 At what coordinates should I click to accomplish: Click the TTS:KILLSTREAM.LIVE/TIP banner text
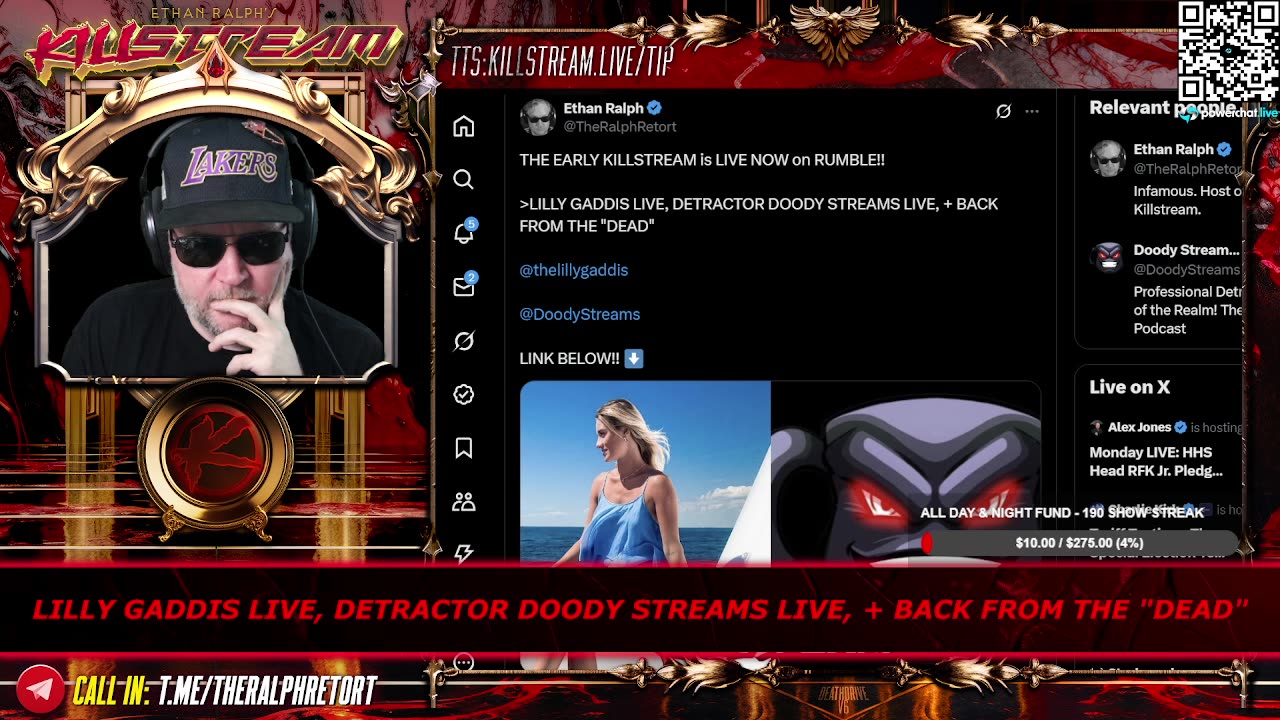[562, 62]
